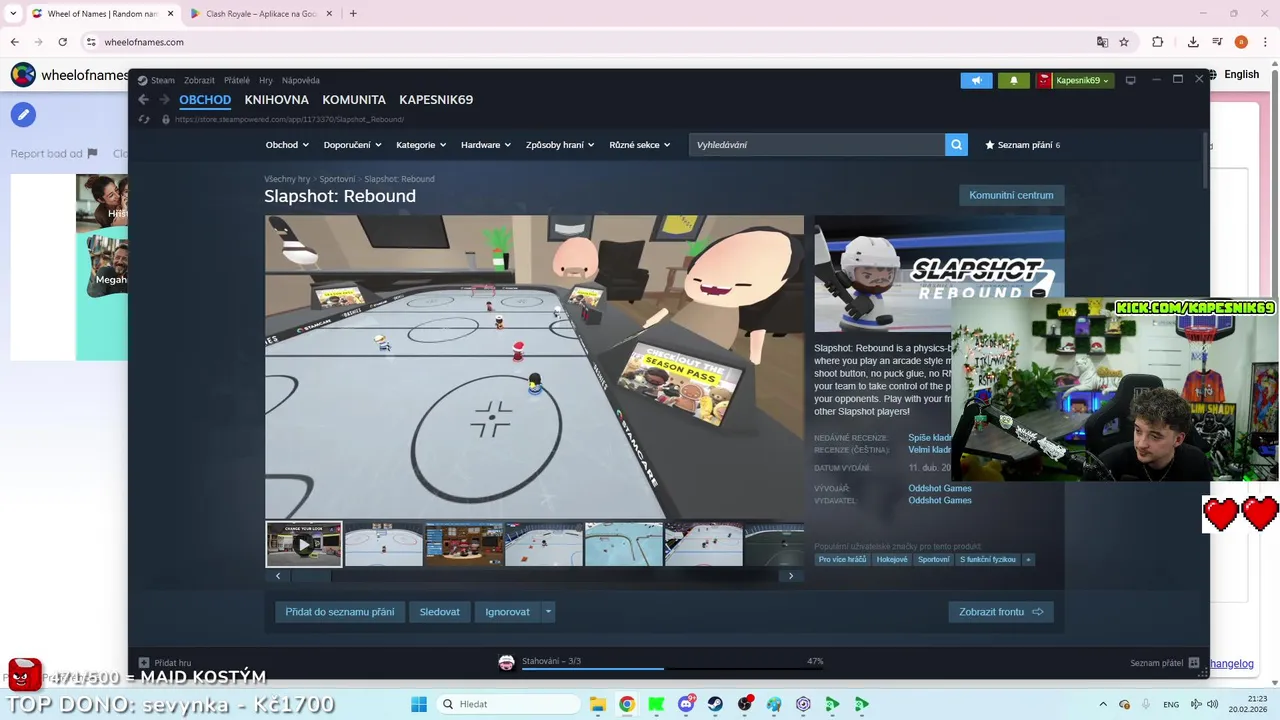Click the Steam store search magnifier button
This screenshot has height=720, width=1280.
coord(957,145)
